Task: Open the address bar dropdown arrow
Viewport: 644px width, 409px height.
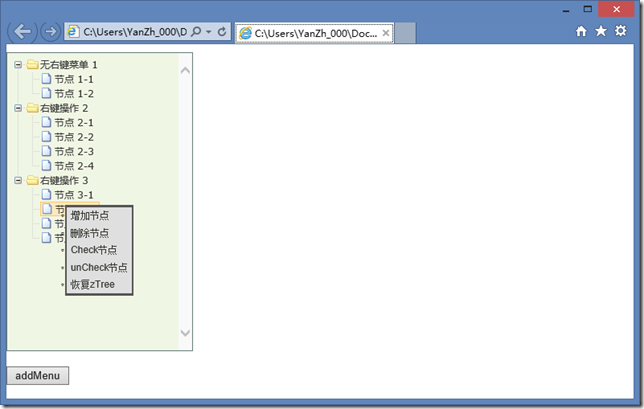Action: pyautogui.click(x=209, y=32)
